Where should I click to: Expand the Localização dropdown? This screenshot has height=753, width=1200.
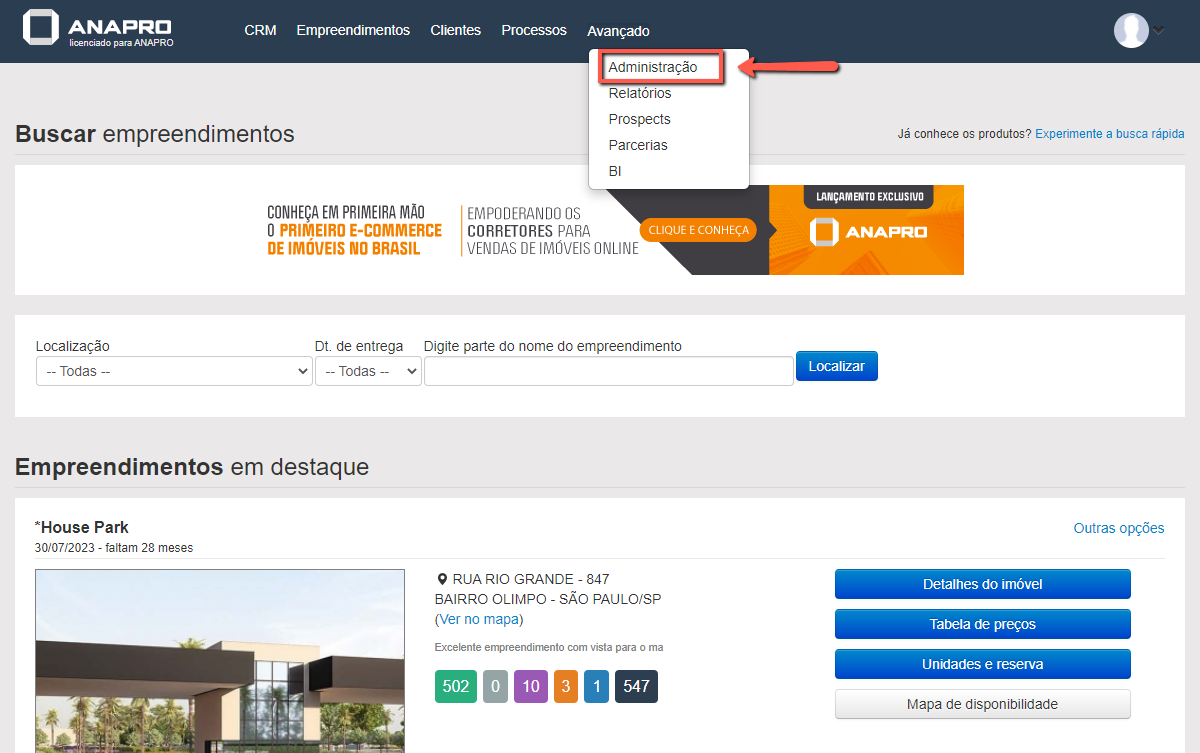click(x=174, y=371)
